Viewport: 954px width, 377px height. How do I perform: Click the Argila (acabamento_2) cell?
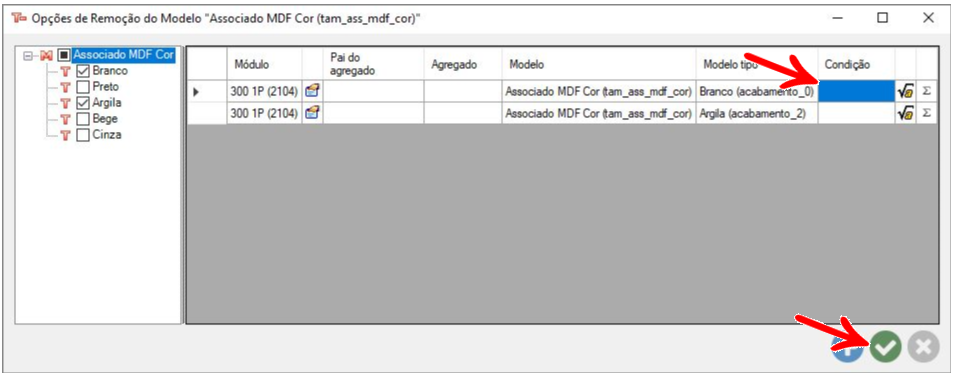[x=757, y=113]
